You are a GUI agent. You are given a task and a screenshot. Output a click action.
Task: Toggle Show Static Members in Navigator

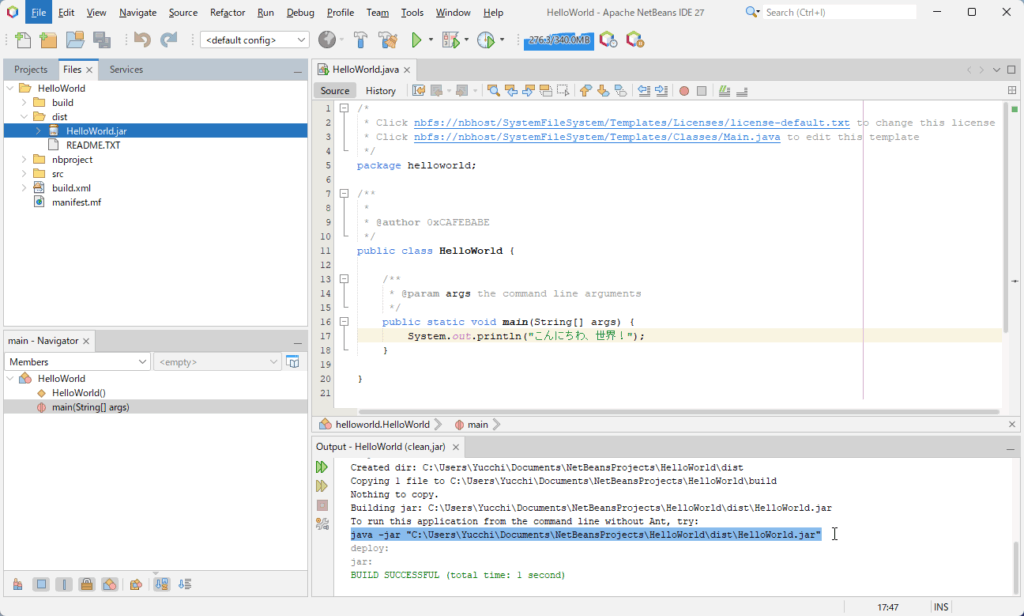(64, 584)
